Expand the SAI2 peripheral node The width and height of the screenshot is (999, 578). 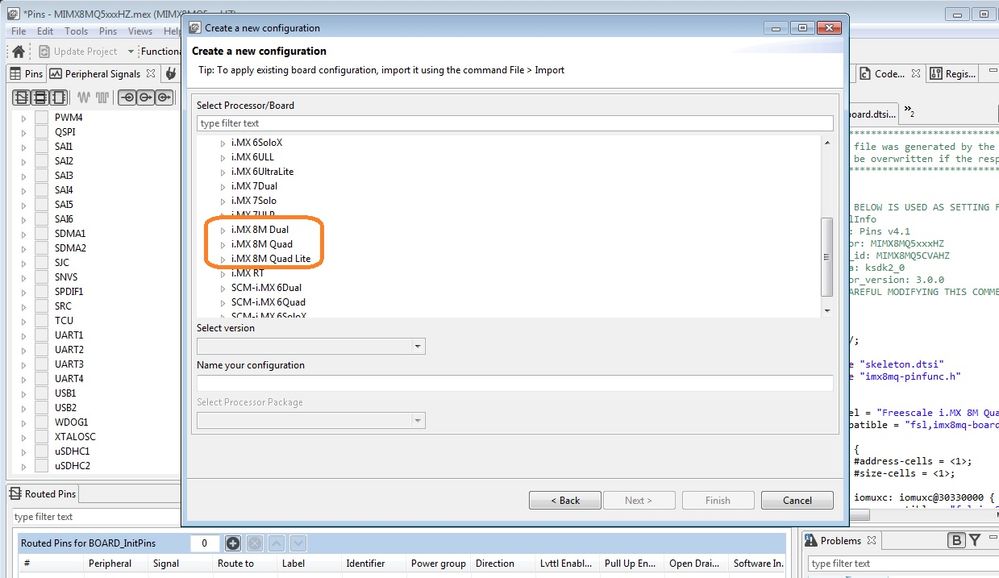[24, 162]
